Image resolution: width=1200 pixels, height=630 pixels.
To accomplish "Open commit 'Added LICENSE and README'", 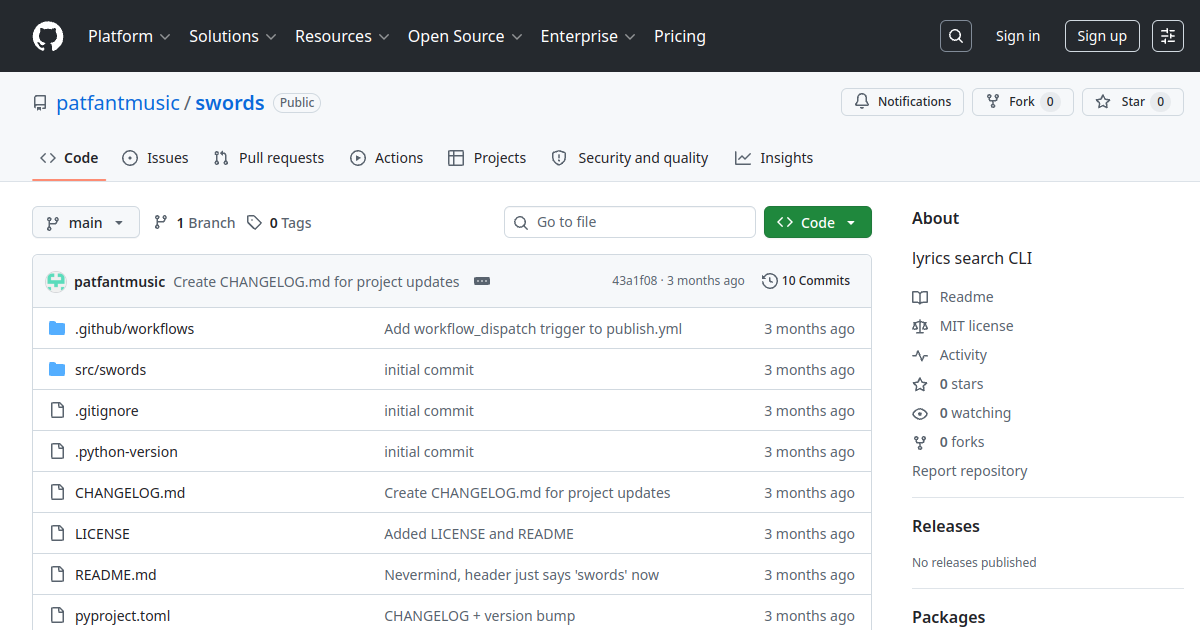I will 479,534.
